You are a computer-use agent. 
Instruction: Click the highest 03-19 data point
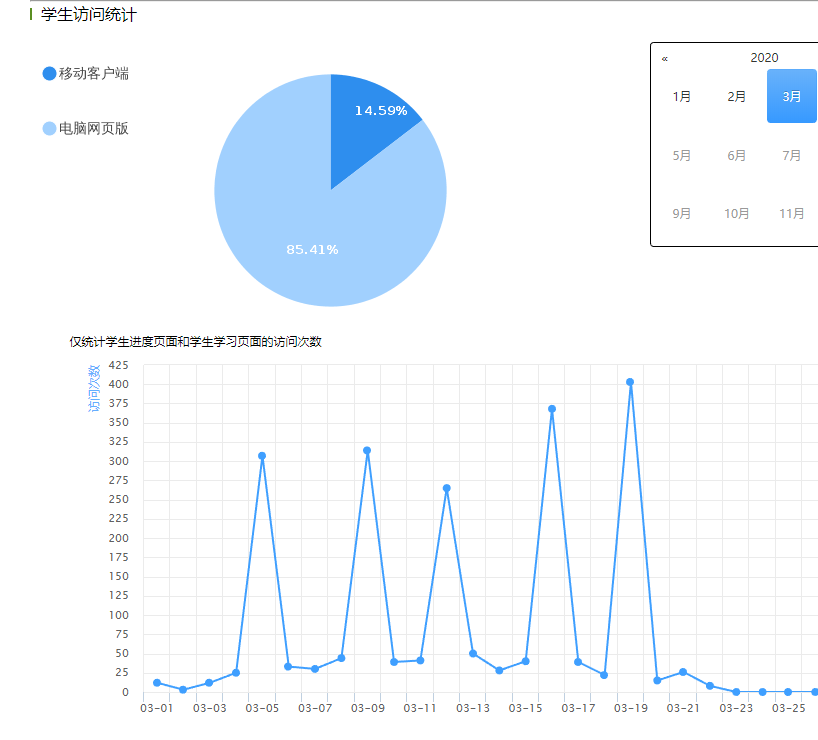(x=630, y=382)
